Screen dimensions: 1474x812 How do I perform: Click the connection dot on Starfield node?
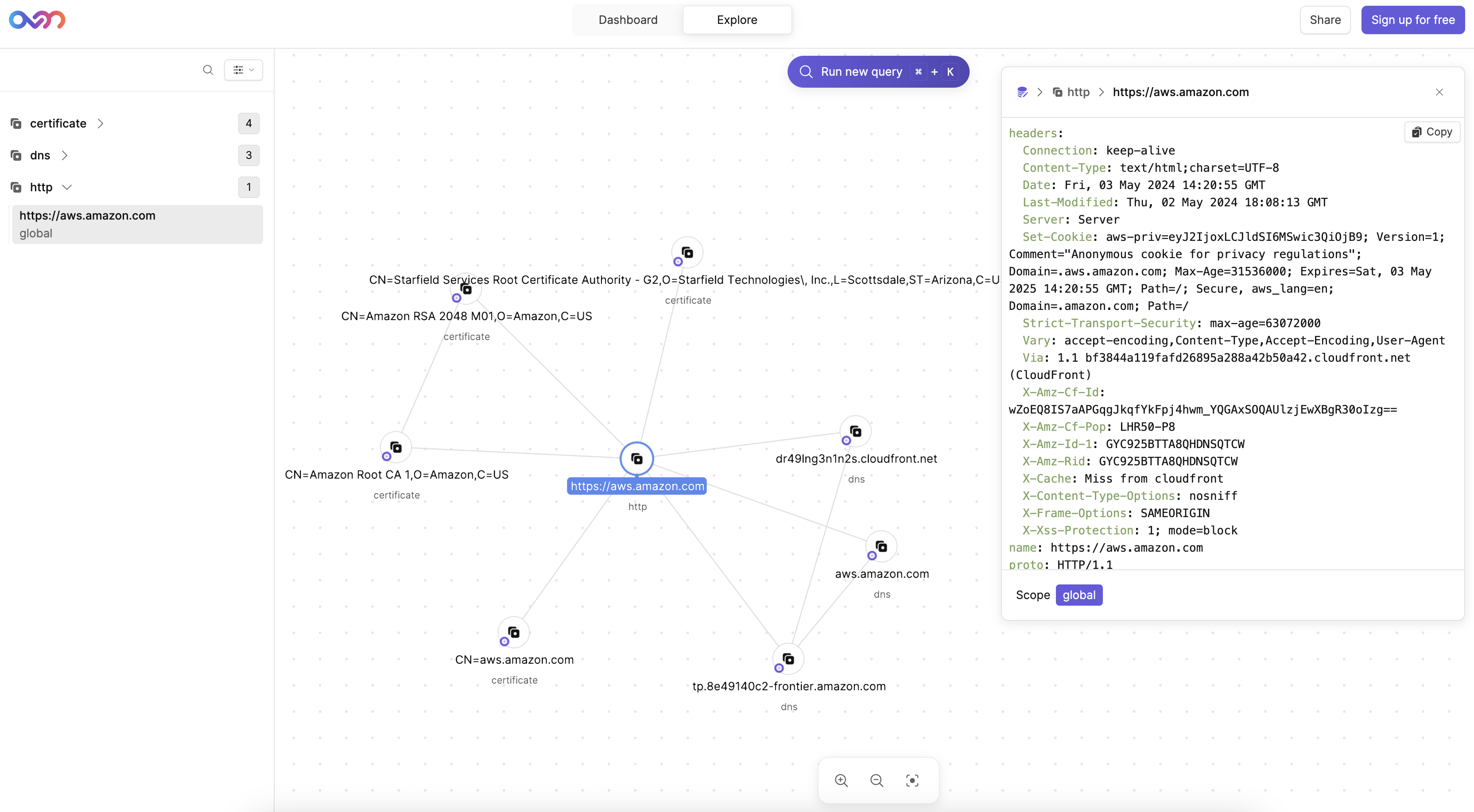[678, 262]
